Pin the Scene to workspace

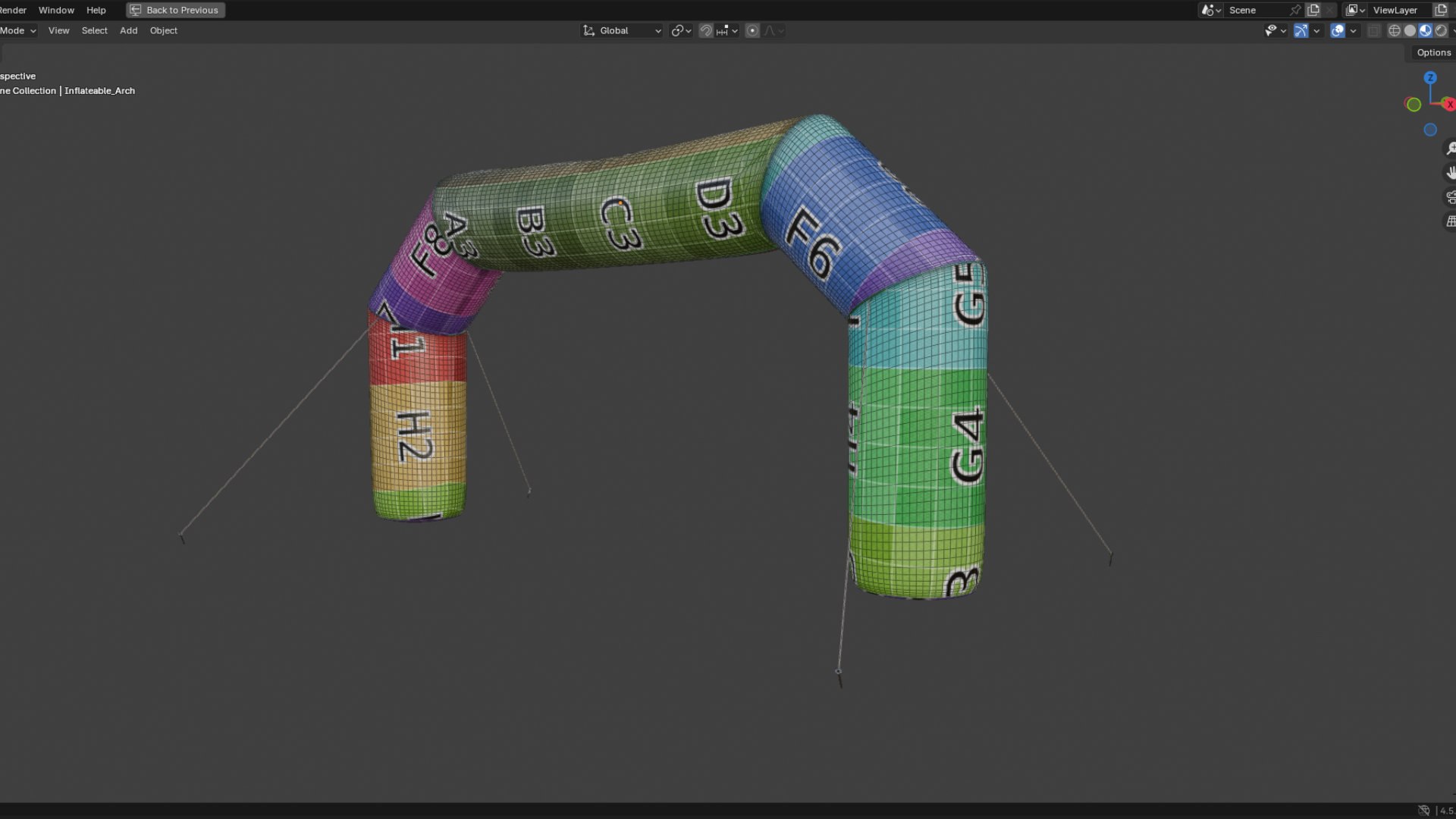click(x=1295, y=10)
